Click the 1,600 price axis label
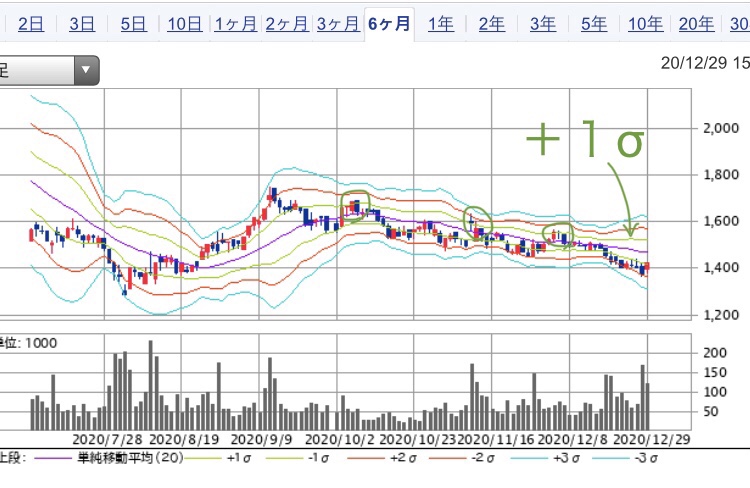Screen dimensions: 750x488 720,221
